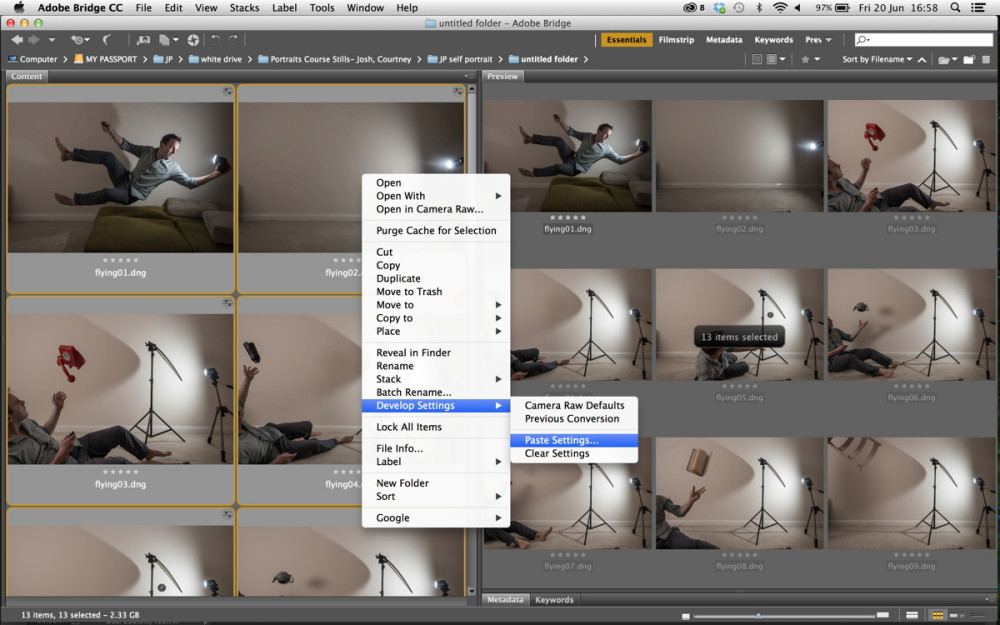Expand the Stack submenu
The height and width of the screenshot is (625, 1000).
[x=436, y=379]
